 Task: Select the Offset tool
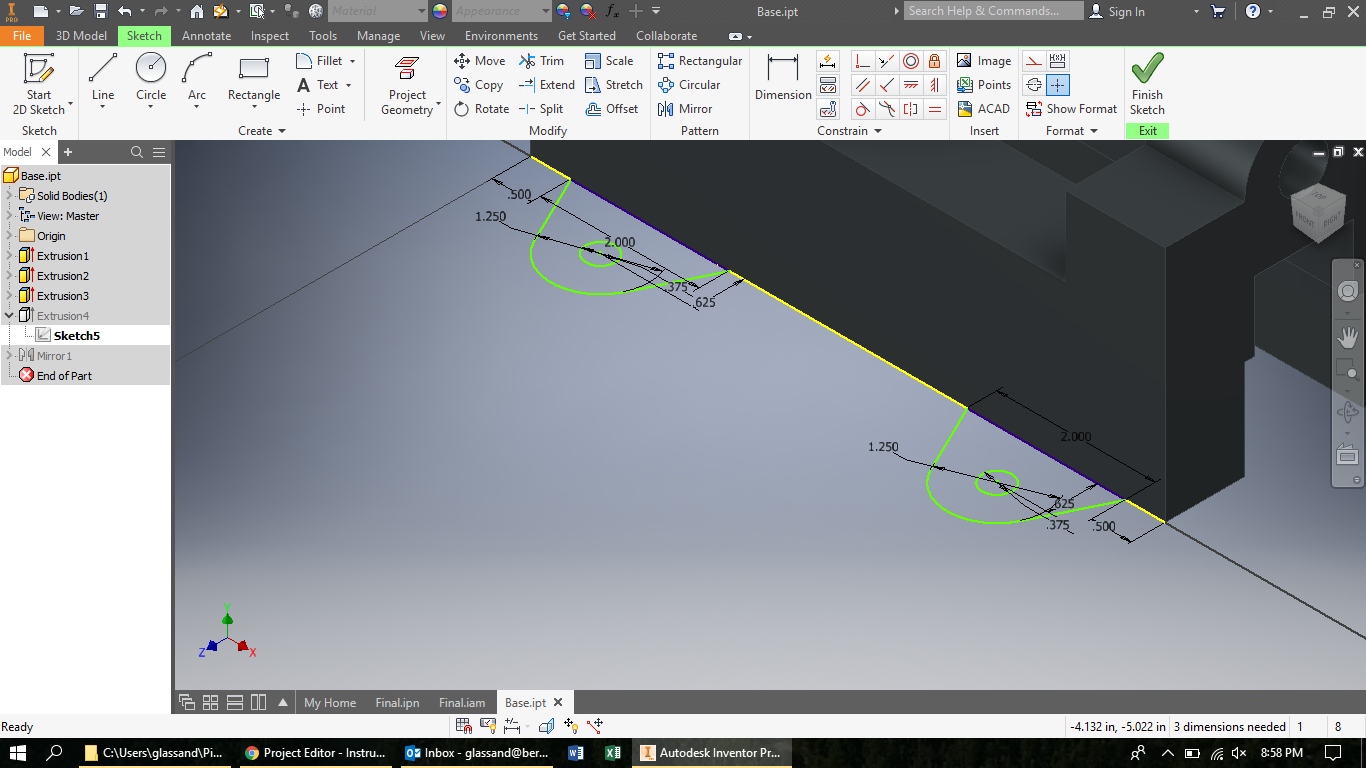(x=612, y=109)
